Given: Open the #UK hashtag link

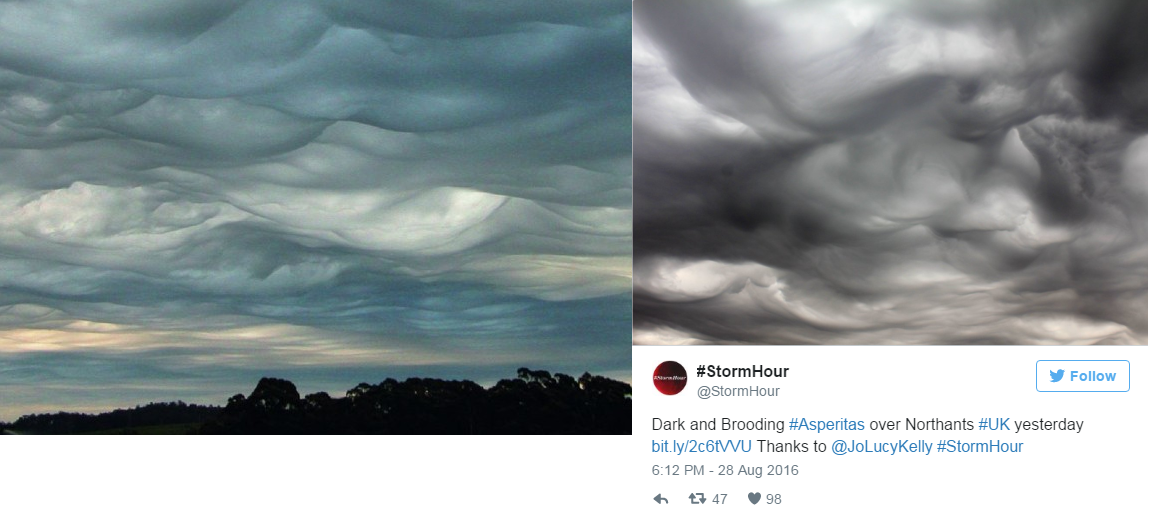Looking at the screenshot, I should tap(994, 424).
